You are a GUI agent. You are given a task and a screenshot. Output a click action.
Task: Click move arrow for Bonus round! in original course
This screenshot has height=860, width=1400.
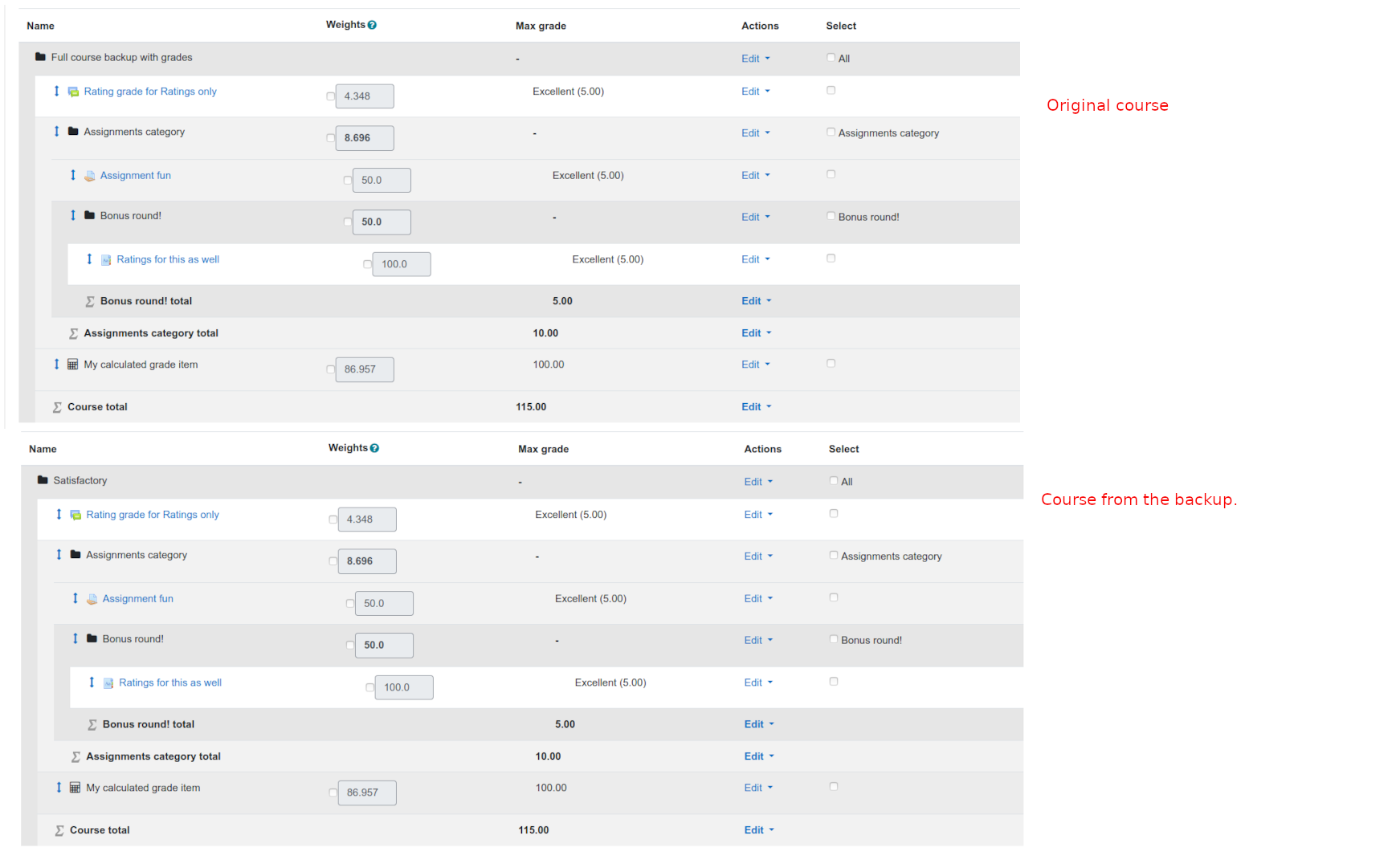click(73, 214)
